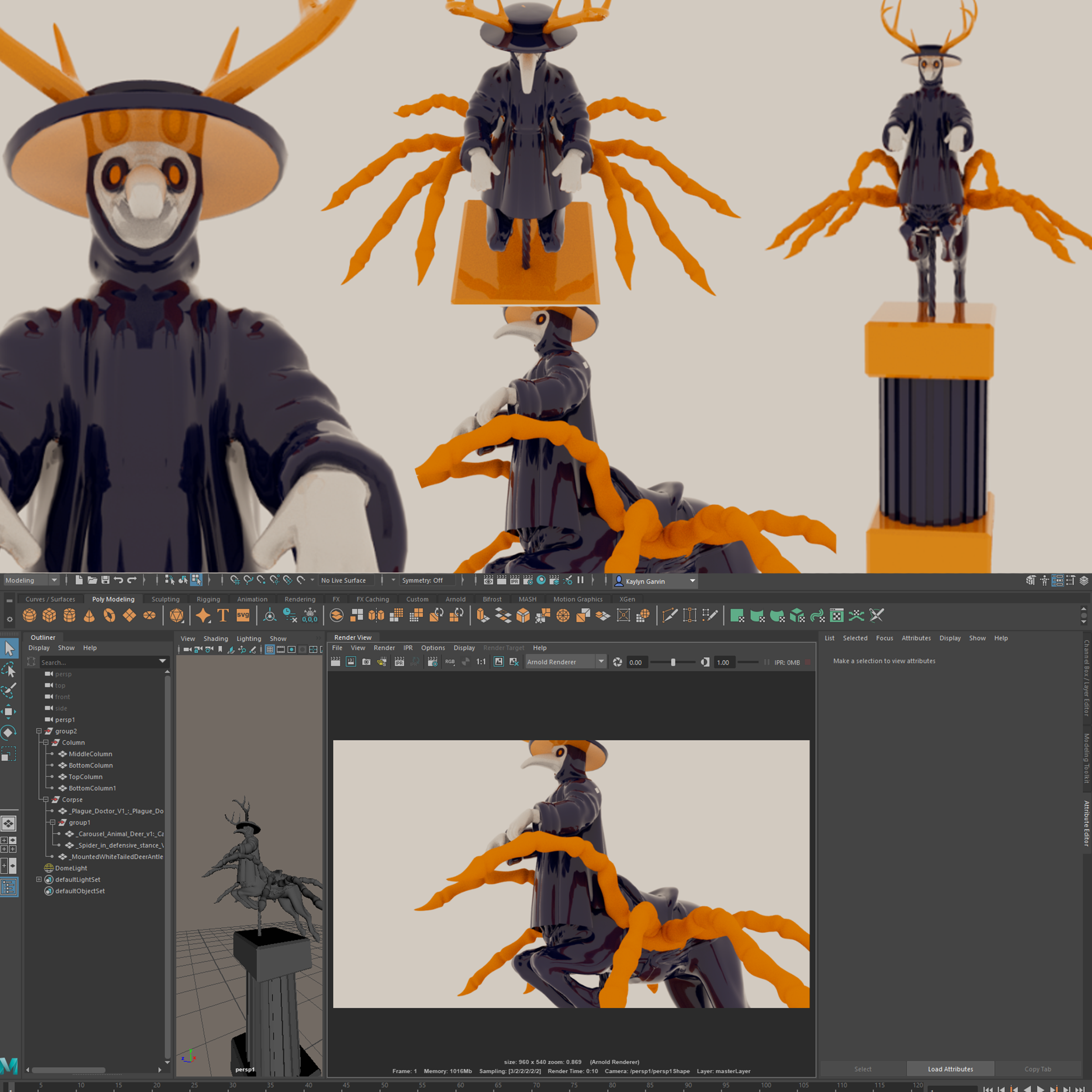Click the SVG import shelf icon
Image resolution: width=1092 pixels, height=1092 pixels.
pos(243,615)
